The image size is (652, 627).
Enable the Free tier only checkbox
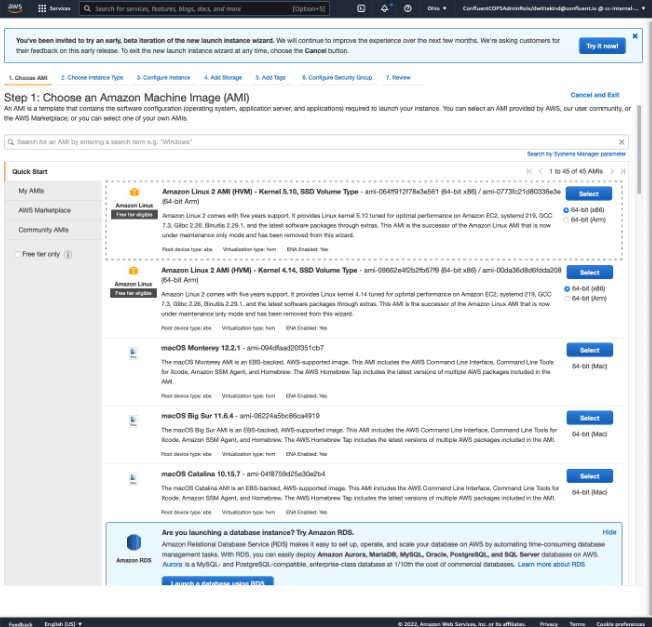(x=18, y=254)
